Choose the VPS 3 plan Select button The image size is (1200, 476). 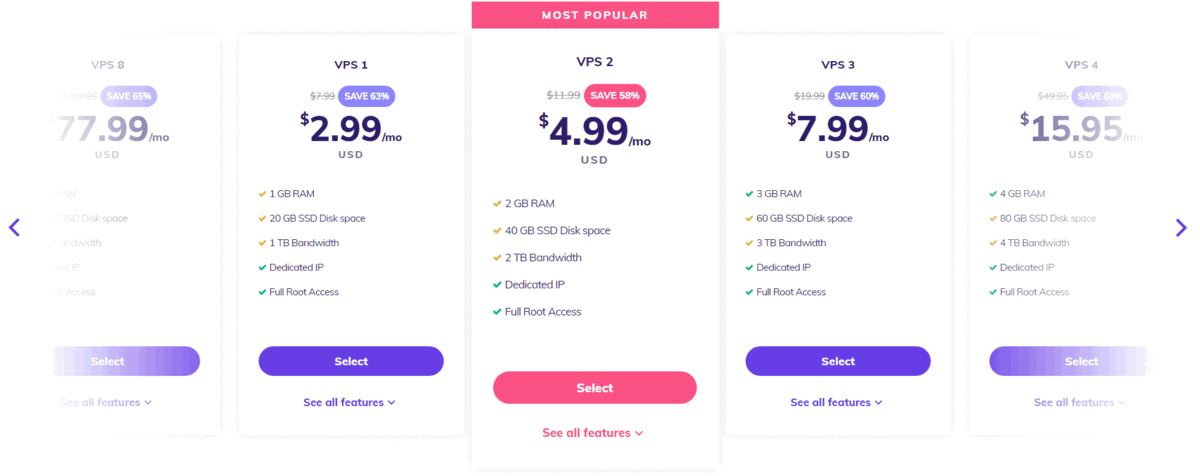pos(838,361)
